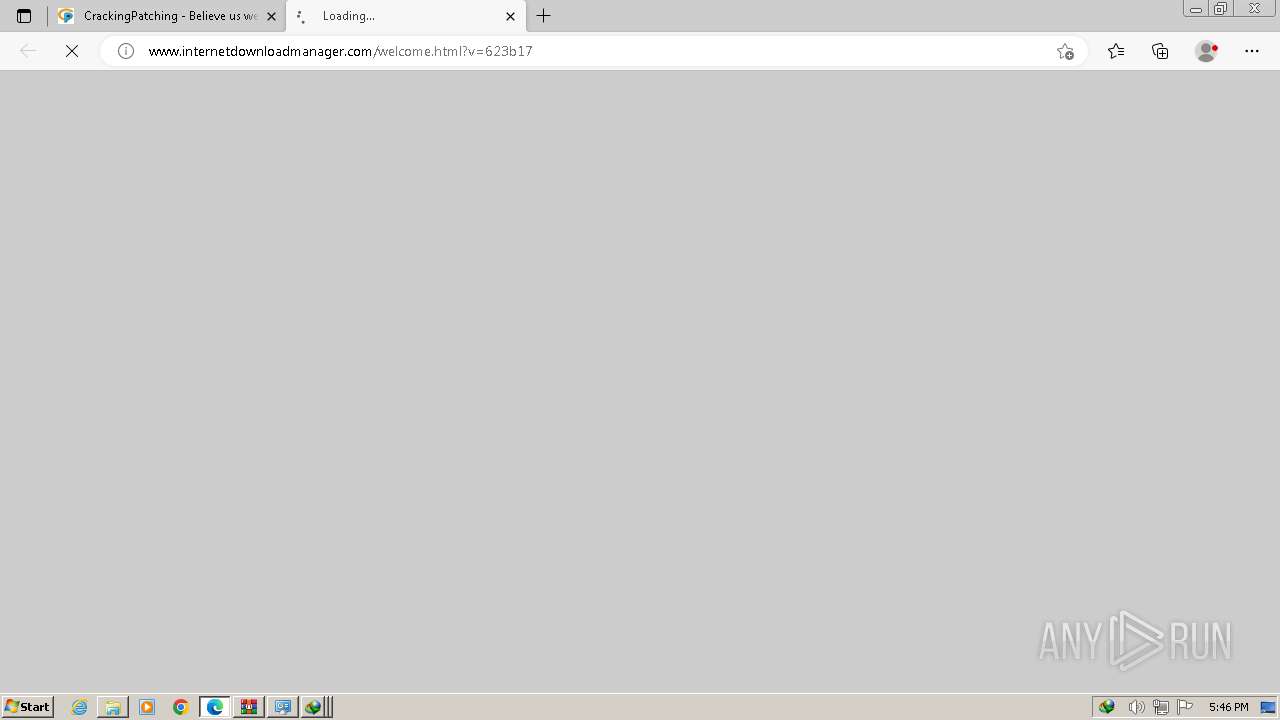Viewport: 1280px width, 720px height.
Task: Open a new tab with plus button
Action: click(544, 16)
